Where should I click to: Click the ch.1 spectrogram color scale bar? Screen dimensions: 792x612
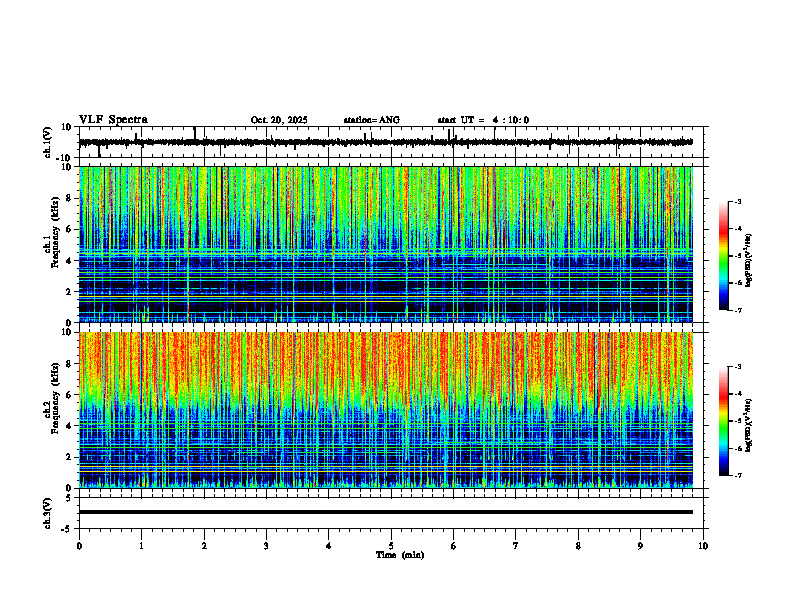coord(723,256)
